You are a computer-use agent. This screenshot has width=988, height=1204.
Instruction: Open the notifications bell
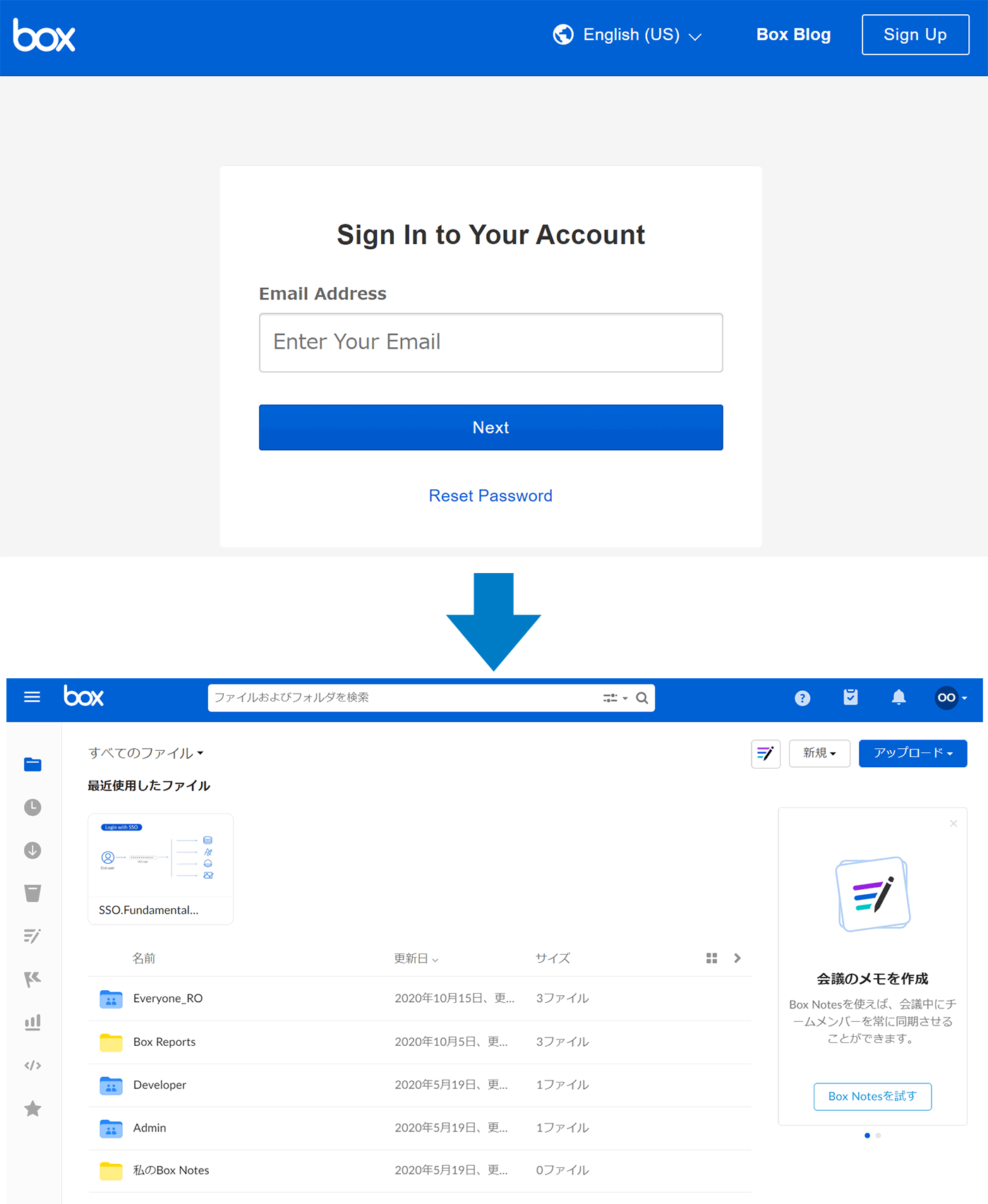tap(898, 697)
